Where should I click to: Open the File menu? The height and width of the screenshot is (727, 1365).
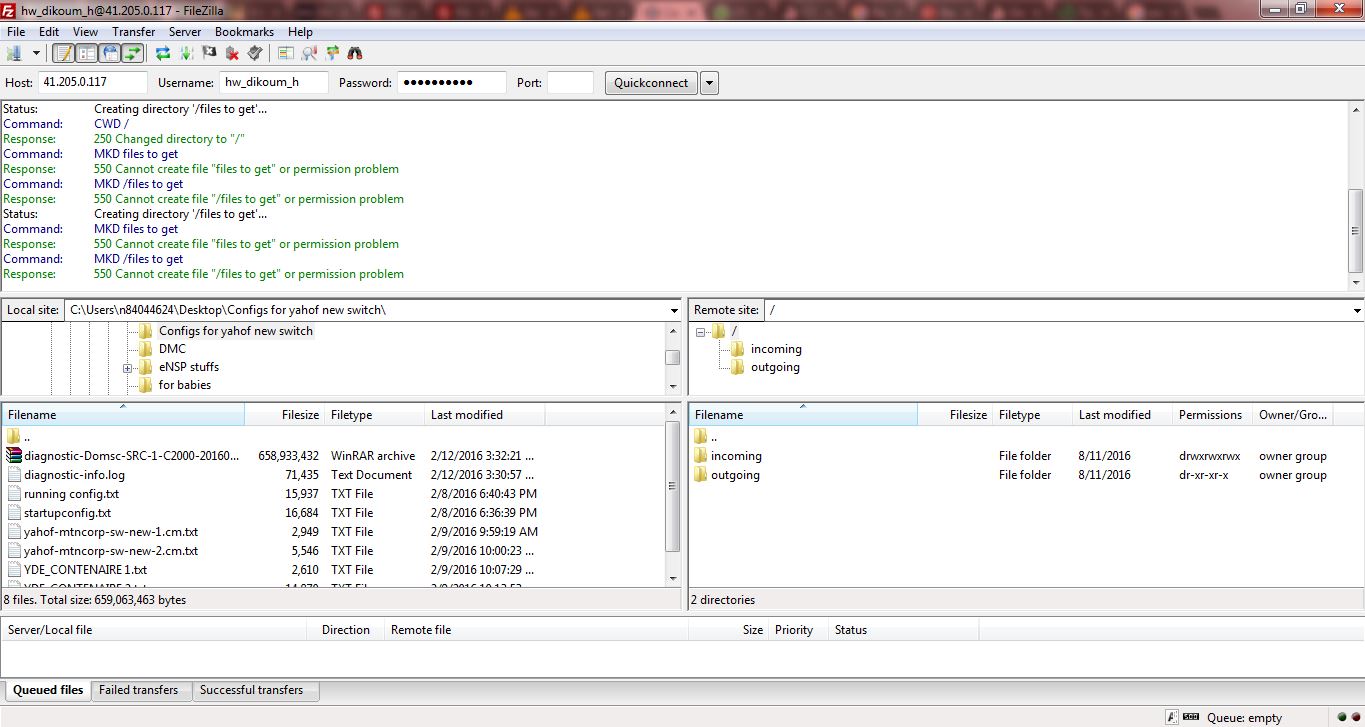pyautogui.click(x=16, y=32)
